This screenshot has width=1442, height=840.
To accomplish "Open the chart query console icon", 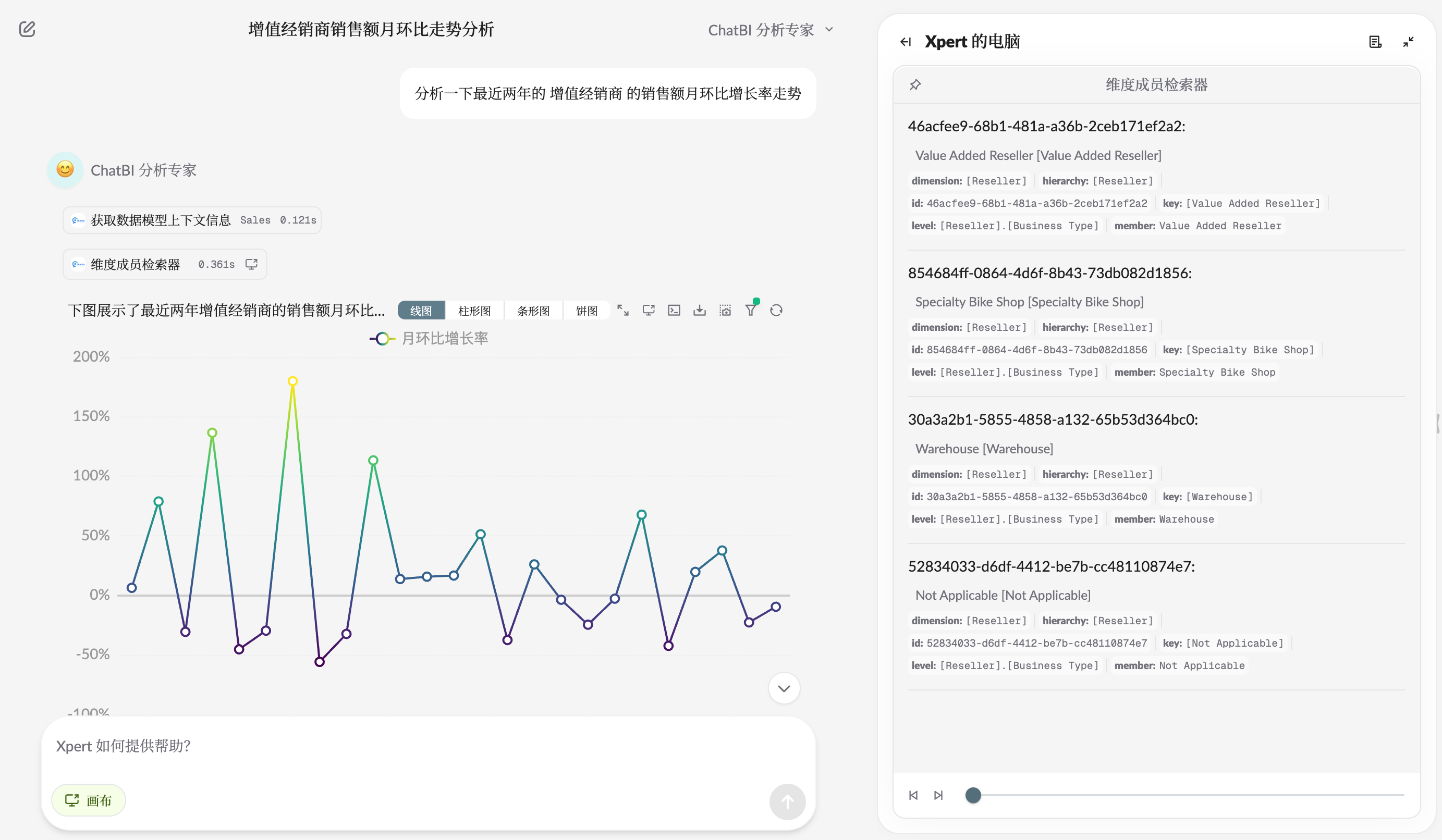I will [674, 311].
